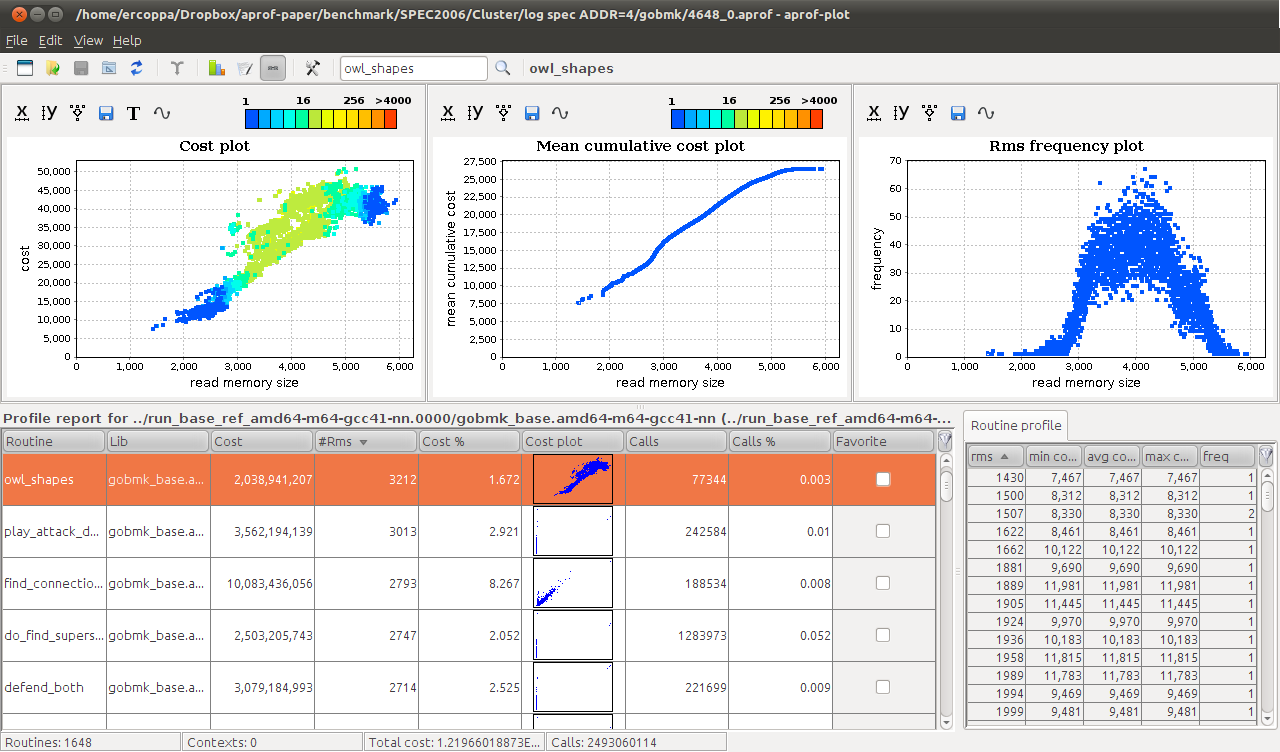Switch to the Routine profile tab

click(x=1015, y=425)
